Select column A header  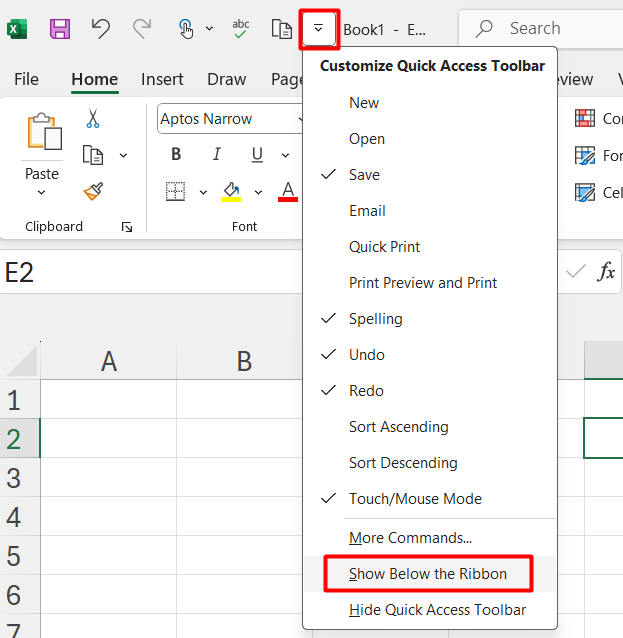(x=109, y=361)
